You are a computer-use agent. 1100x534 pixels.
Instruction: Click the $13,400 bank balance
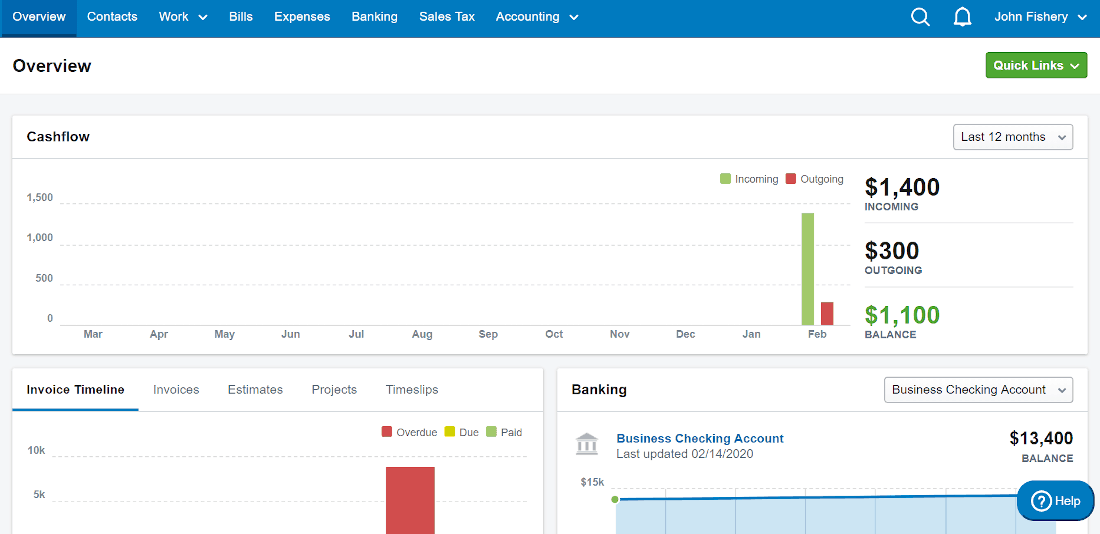[x=1041, y=439]
